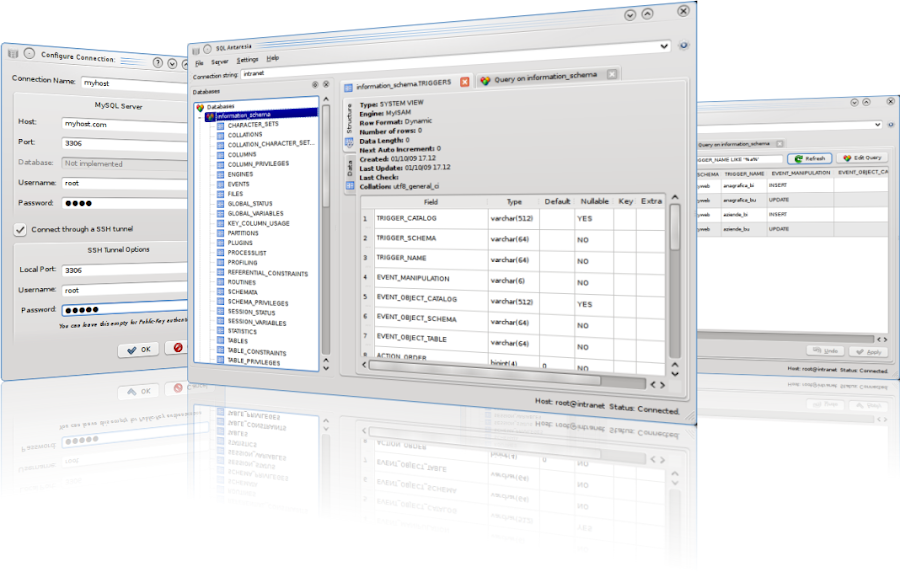Click the Connection Name field showing myhost

click(x=135, y=84)
